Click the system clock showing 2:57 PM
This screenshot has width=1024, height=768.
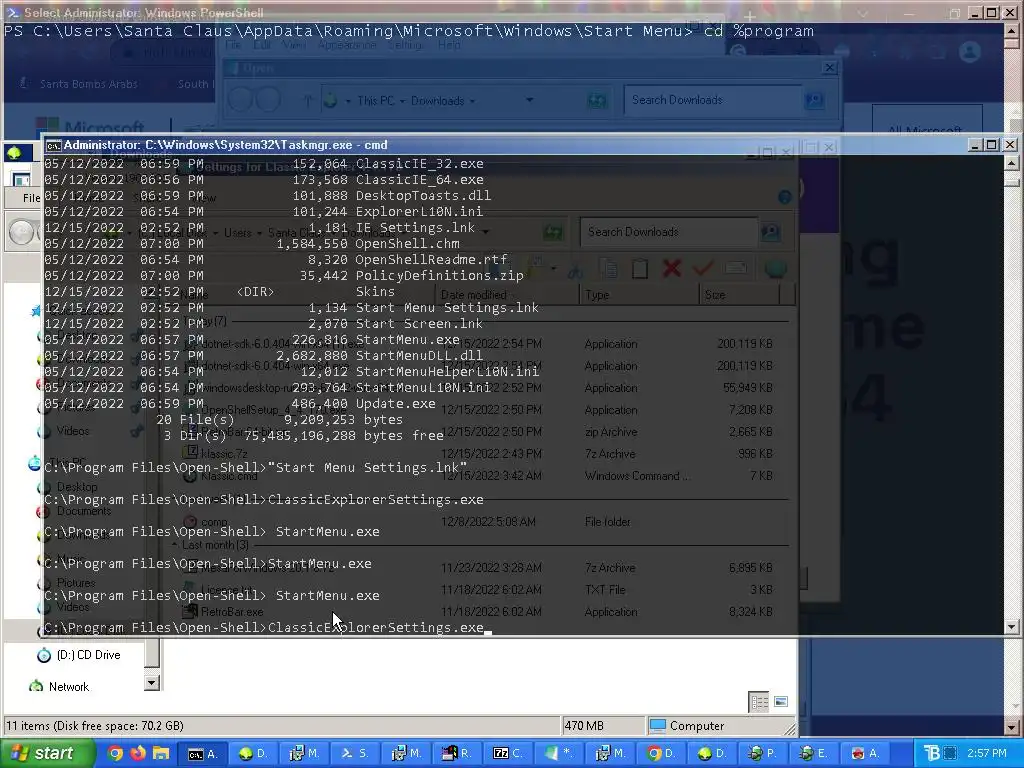pyautogui.click(x=986, y=754)
